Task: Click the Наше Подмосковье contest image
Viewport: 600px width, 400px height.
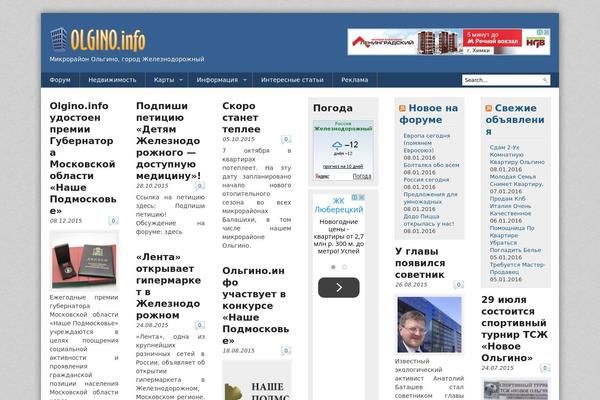Action: (x=257, y=380)
